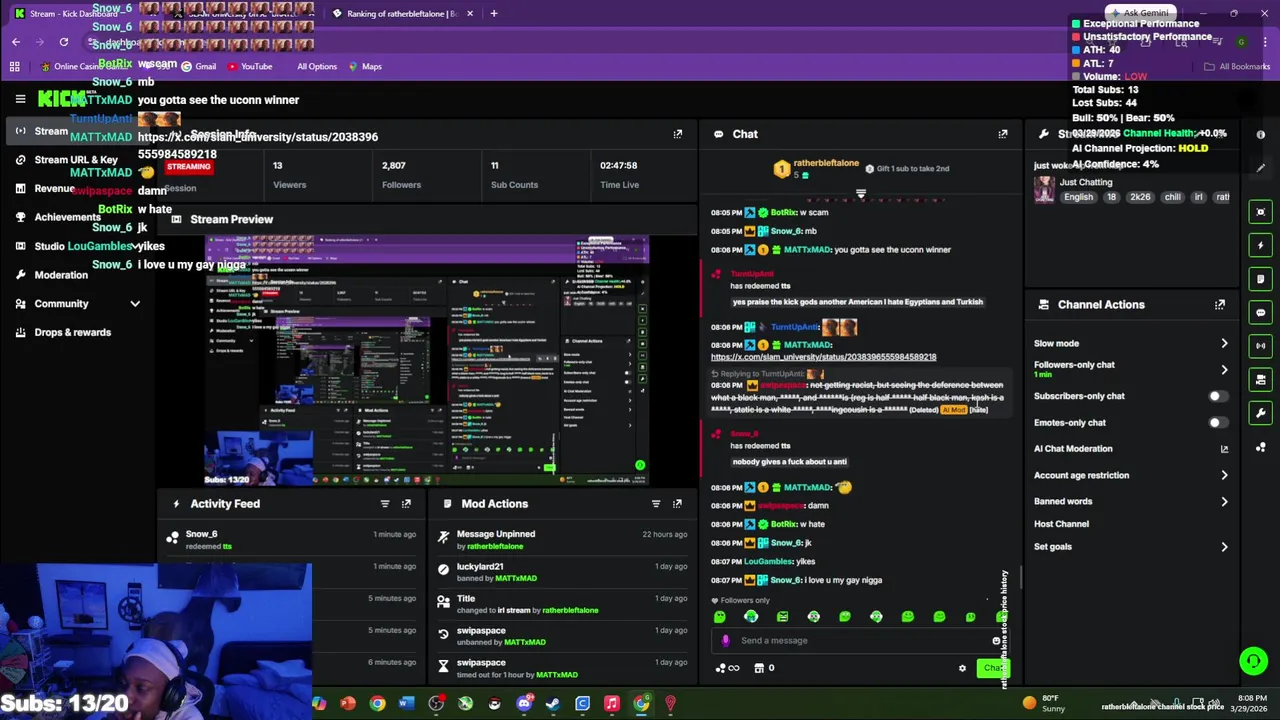The height and width of the screenshot is (720, 1280).
Task: Pop out the Channel Actions panel
Action: (1220, 305)
